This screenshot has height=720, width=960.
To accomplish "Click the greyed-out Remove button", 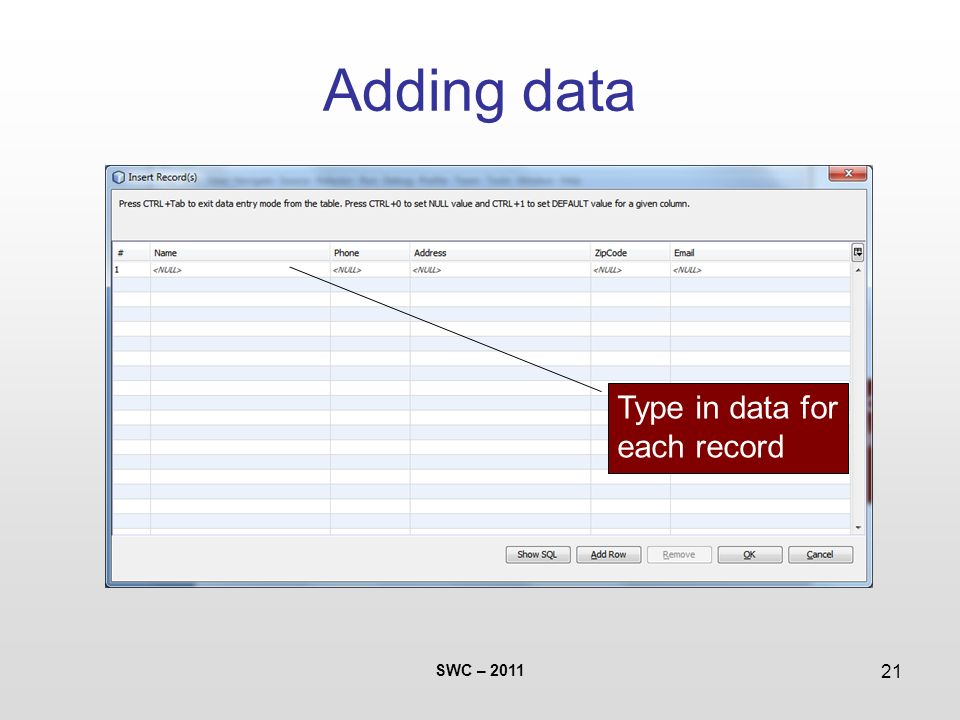I will pyautogui.click(x=679, y=555).
